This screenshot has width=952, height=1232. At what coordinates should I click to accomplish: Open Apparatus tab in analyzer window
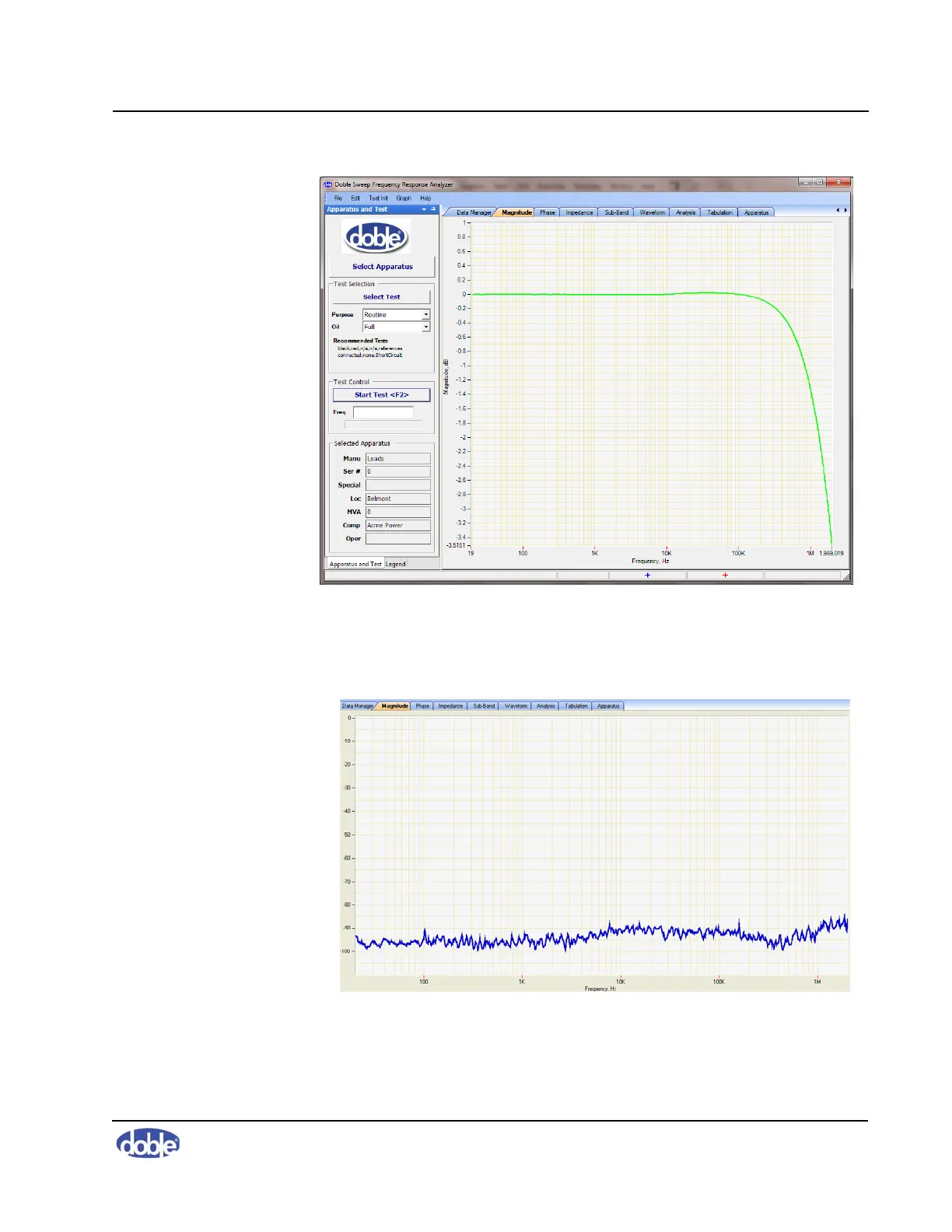coord(756,212)
